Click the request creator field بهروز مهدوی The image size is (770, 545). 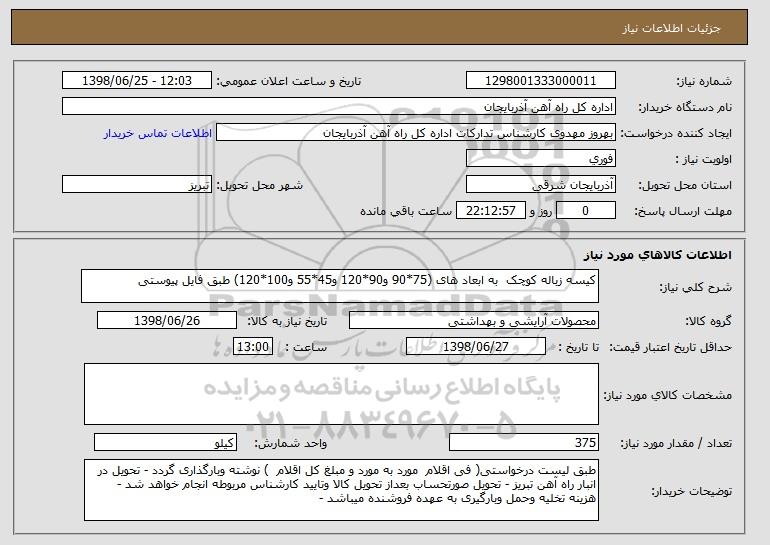[x=416, y=133]
